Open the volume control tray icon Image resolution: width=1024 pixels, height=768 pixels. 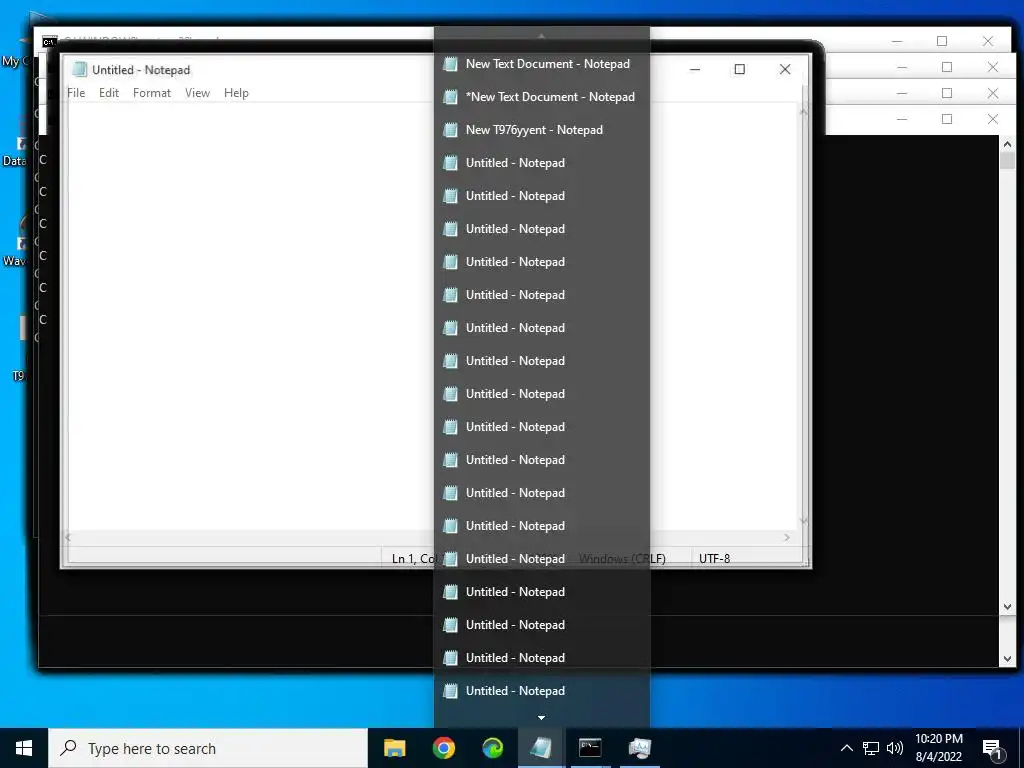[895, 748]
